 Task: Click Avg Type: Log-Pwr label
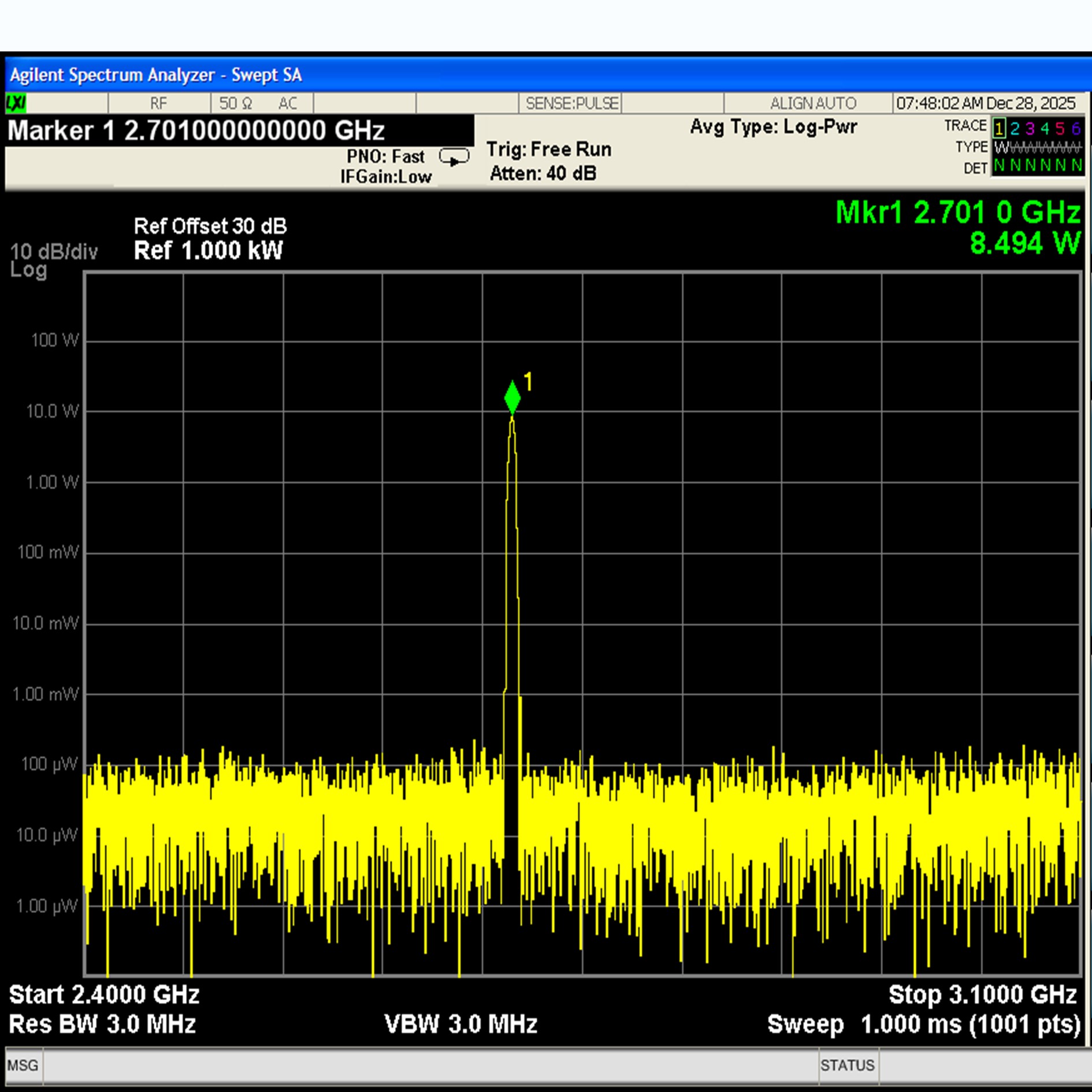pyautogui.click(x=774, y=127)
